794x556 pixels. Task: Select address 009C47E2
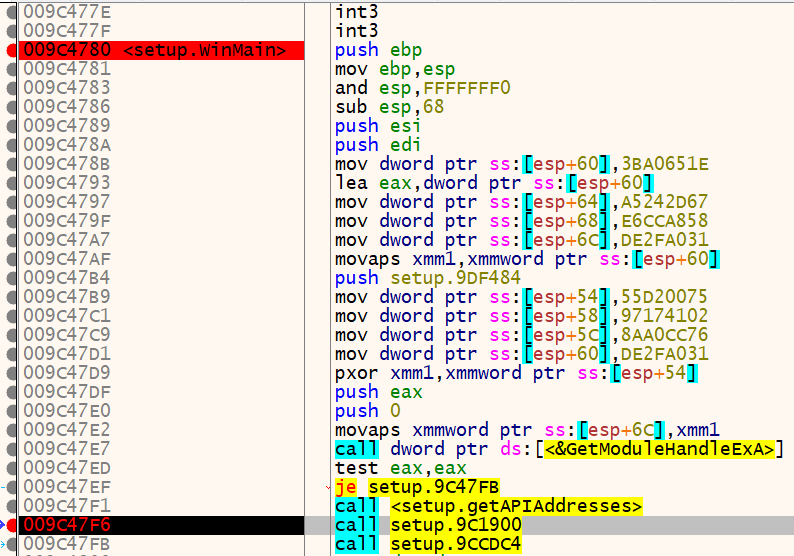(67, 429)
